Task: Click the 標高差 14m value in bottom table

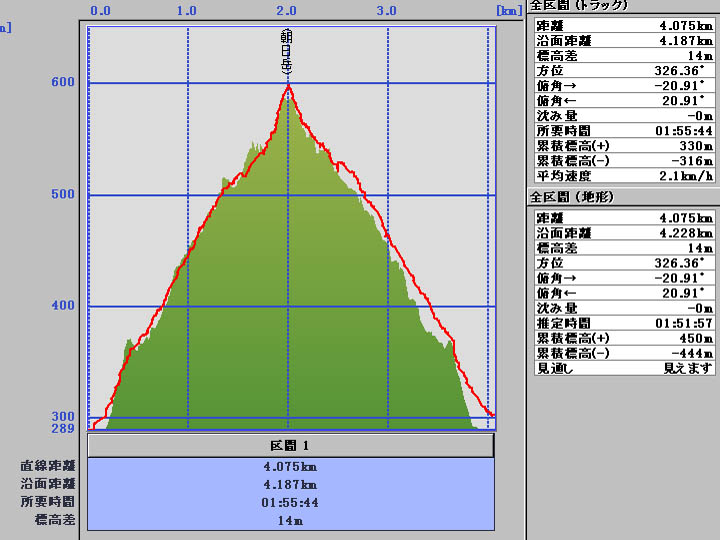Action: 291,520
